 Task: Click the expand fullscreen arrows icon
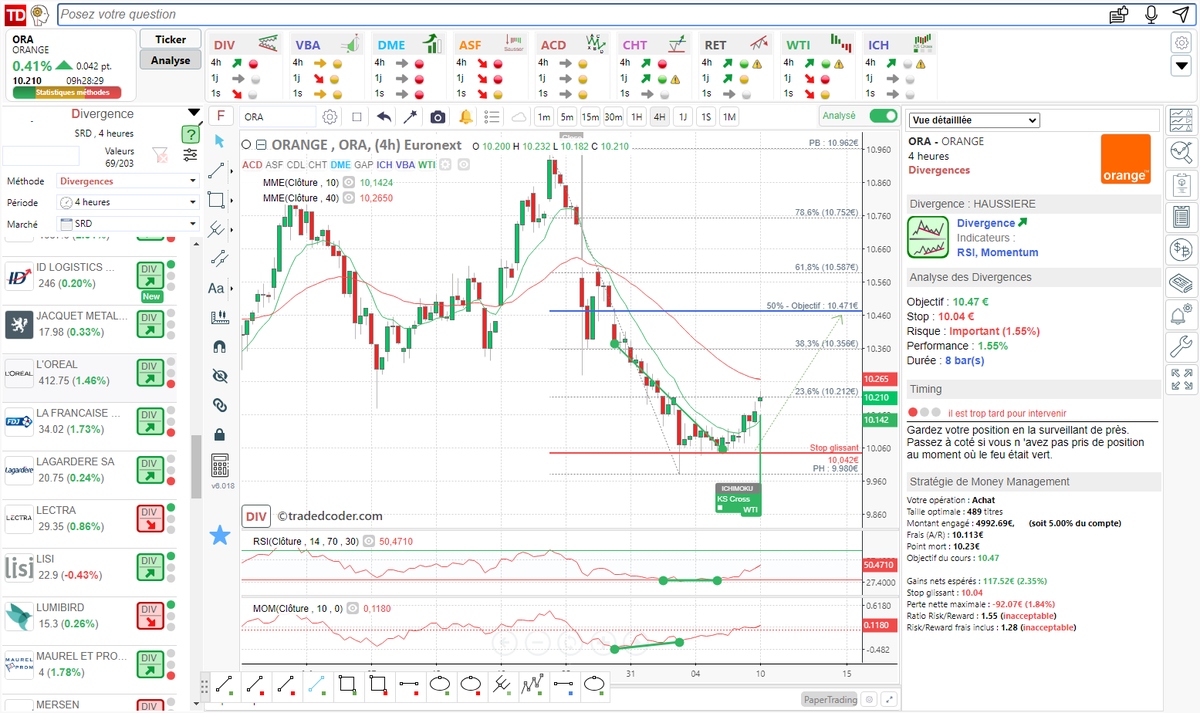[1182, 379]
